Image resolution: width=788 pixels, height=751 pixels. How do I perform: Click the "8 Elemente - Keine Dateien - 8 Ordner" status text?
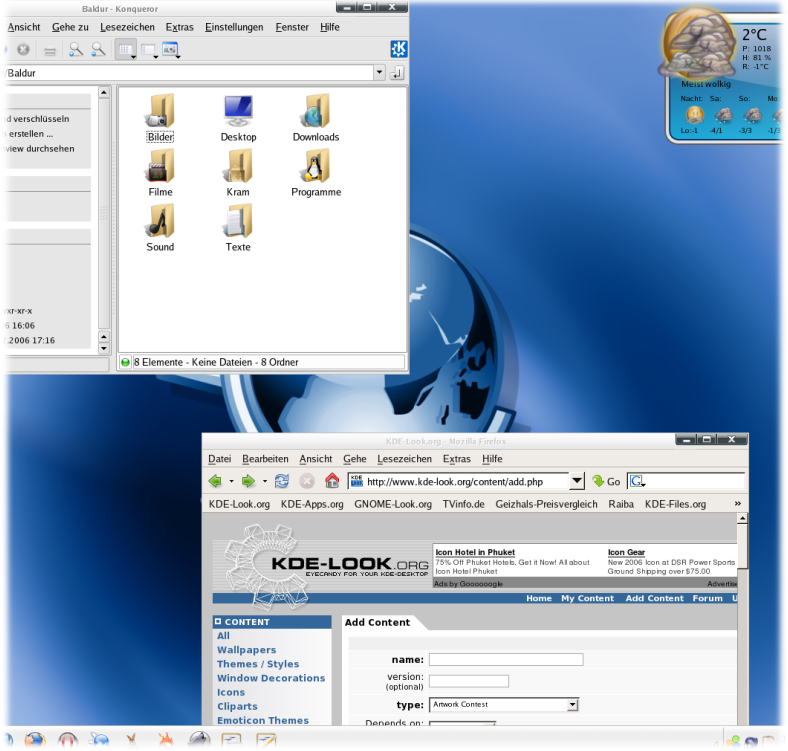(x=216, y=362)
